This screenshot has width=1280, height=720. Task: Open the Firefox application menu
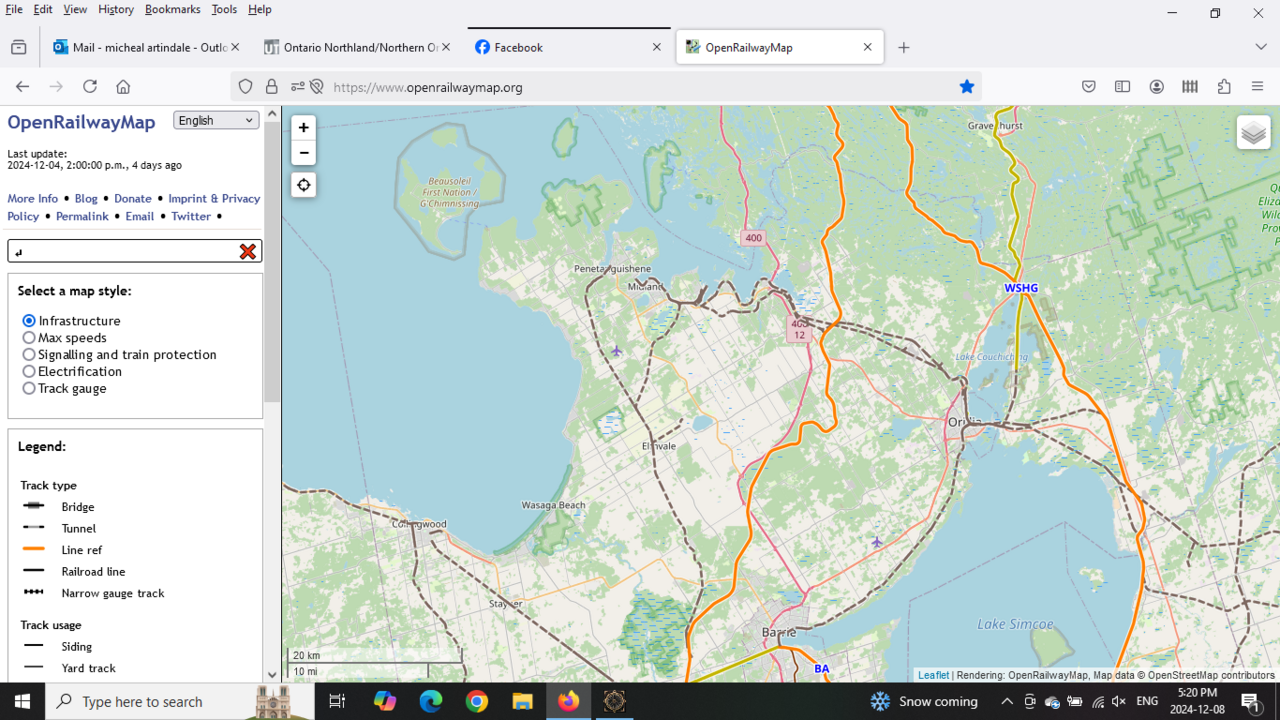pyautogui.click(x=1258, y=87)
